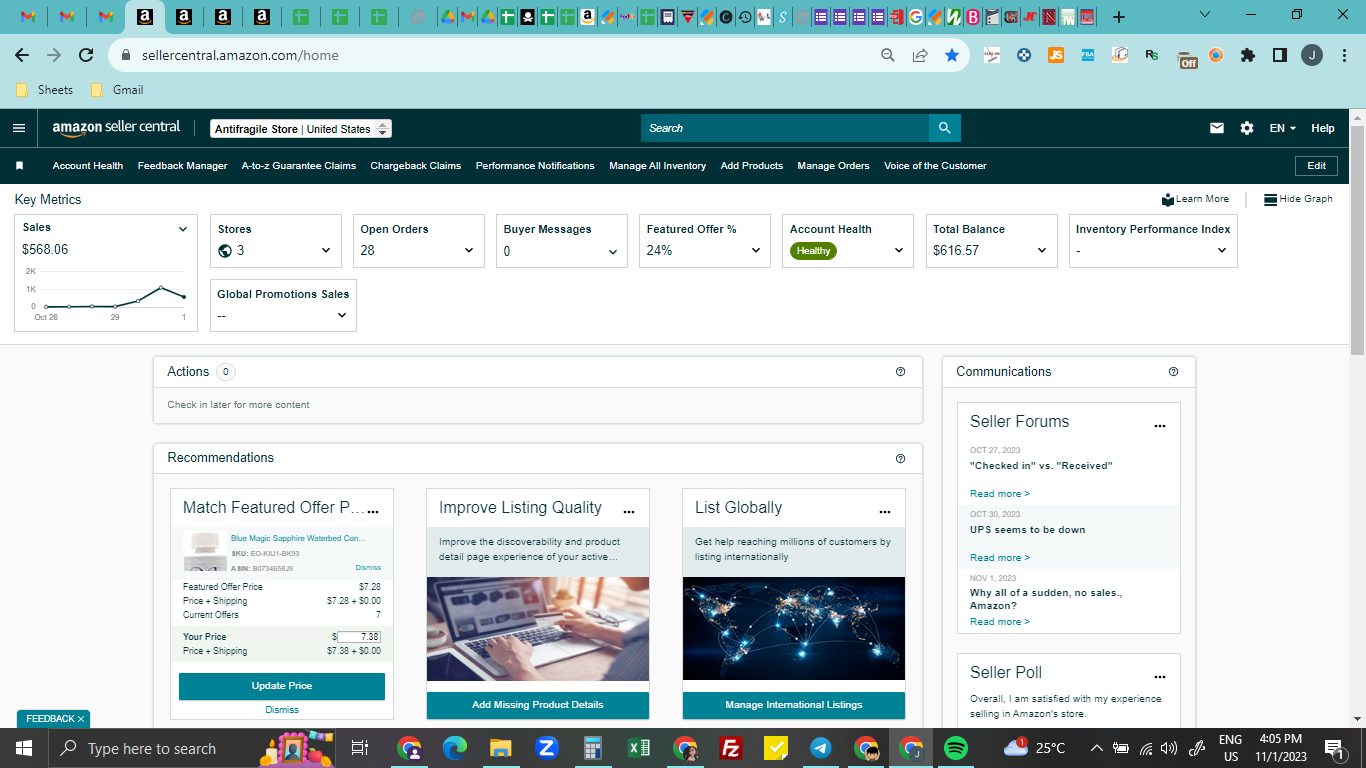Image resolution: width=1366 pixels, height=768 pixels.
Task: Click the List Globally world map image
Action: (794, 629)
